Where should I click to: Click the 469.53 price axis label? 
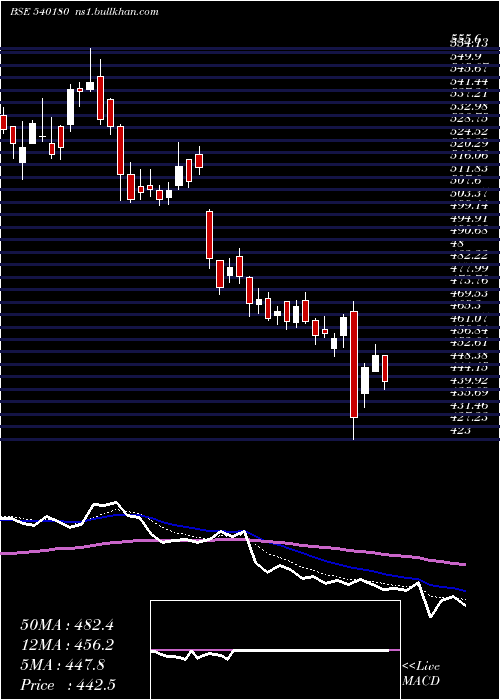pos(469,294)
